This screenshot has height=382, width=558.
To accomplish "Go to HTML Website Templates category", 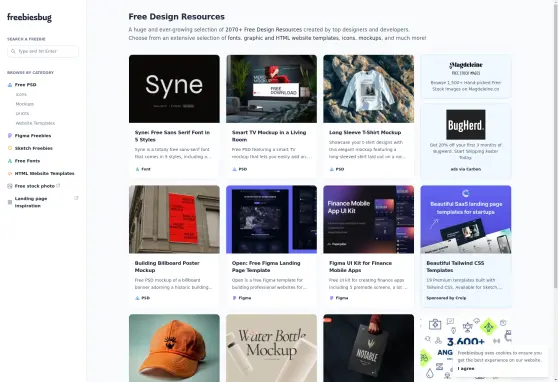I will pyautogui.click(x=44, y=174).
